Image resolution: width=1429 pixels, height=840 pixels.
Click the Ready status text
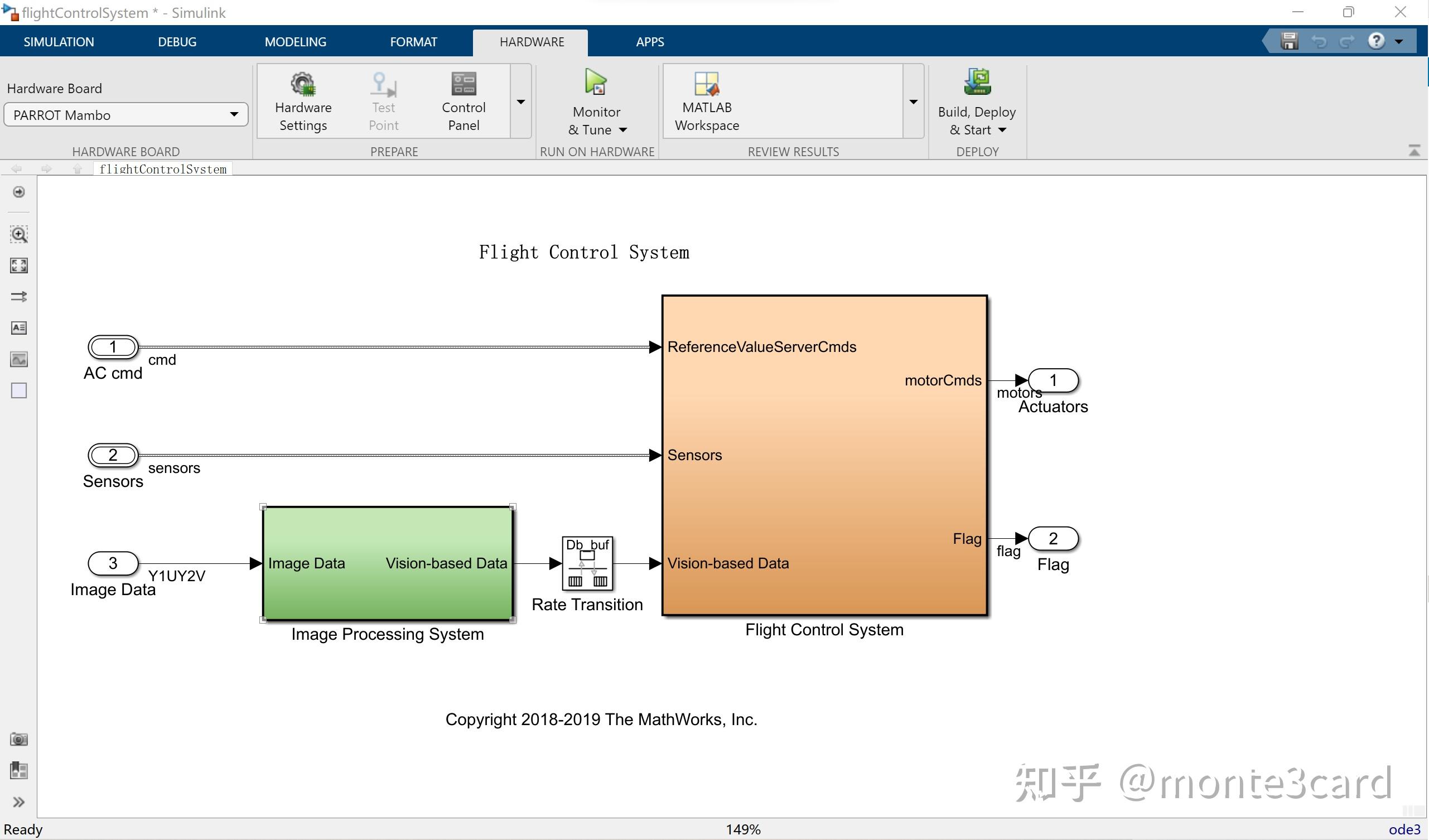(23, 829)
